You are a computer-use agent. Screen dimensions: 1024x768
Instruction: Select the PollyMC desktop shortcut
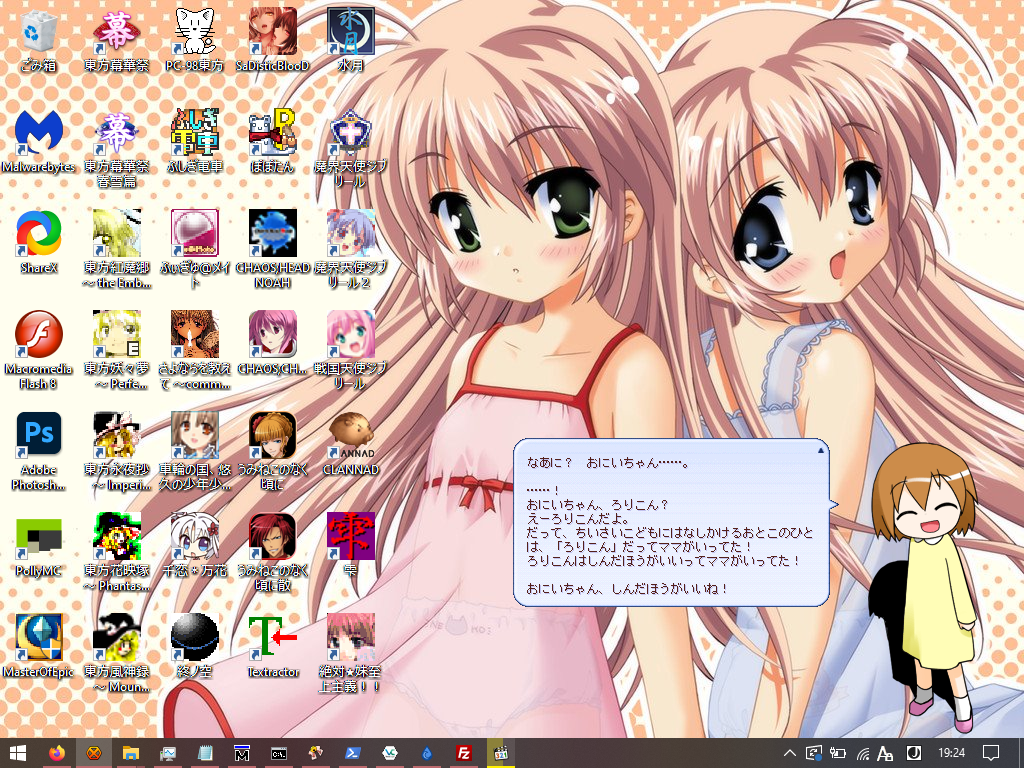(39, 545)
